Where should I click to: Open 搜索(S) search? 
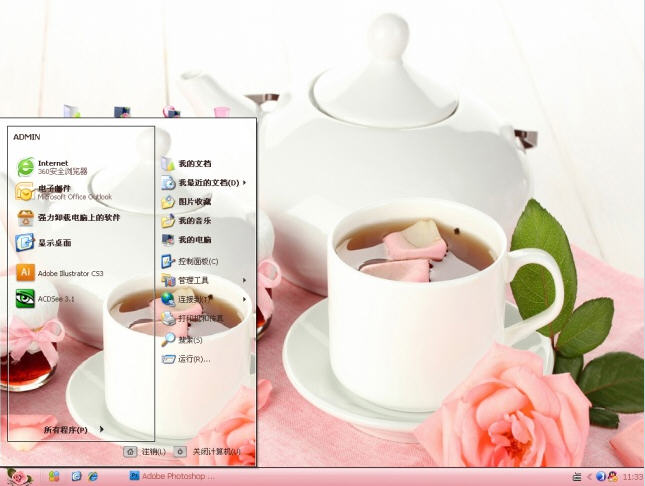182,340
